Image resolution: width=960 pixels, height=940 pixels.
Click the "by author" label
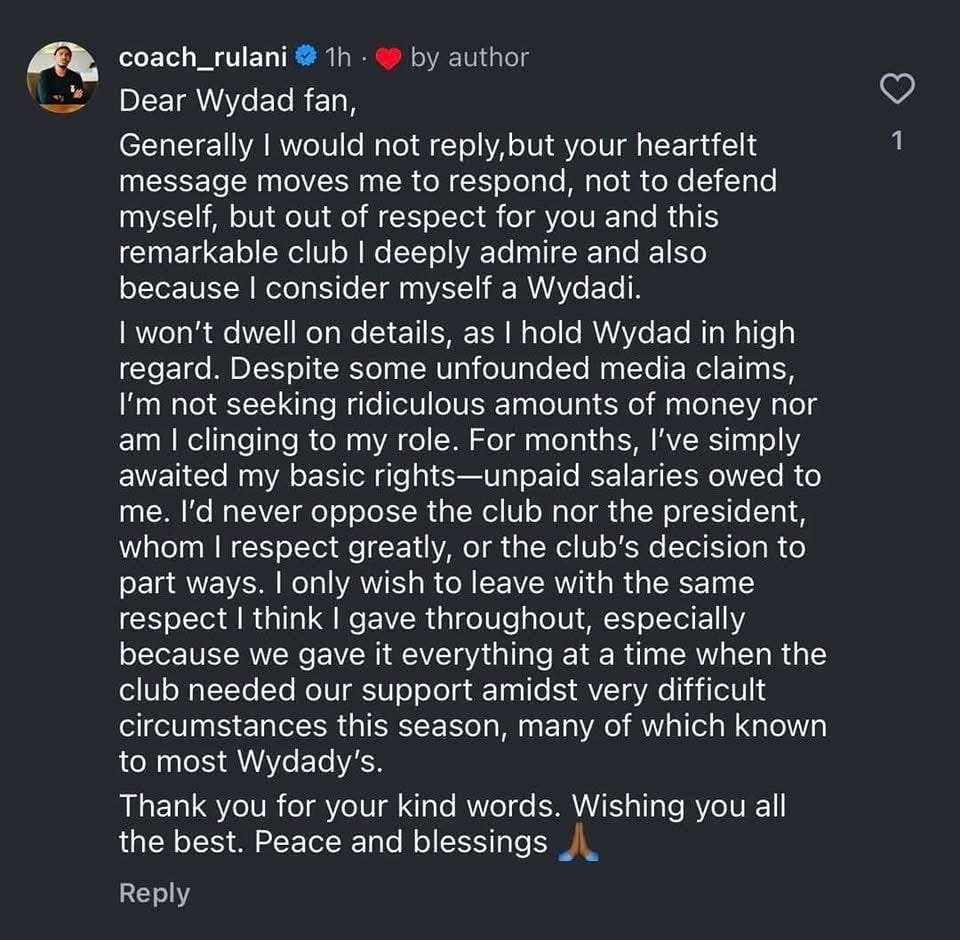coord(469,58)
